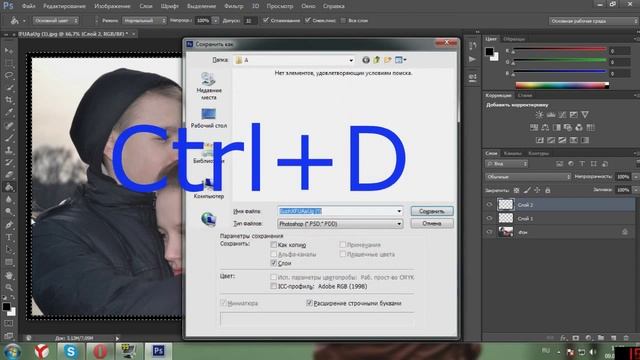Viewport: 640px width, 360px height.
Task: Click the Сохранить save button
Action: click(432, 211)
